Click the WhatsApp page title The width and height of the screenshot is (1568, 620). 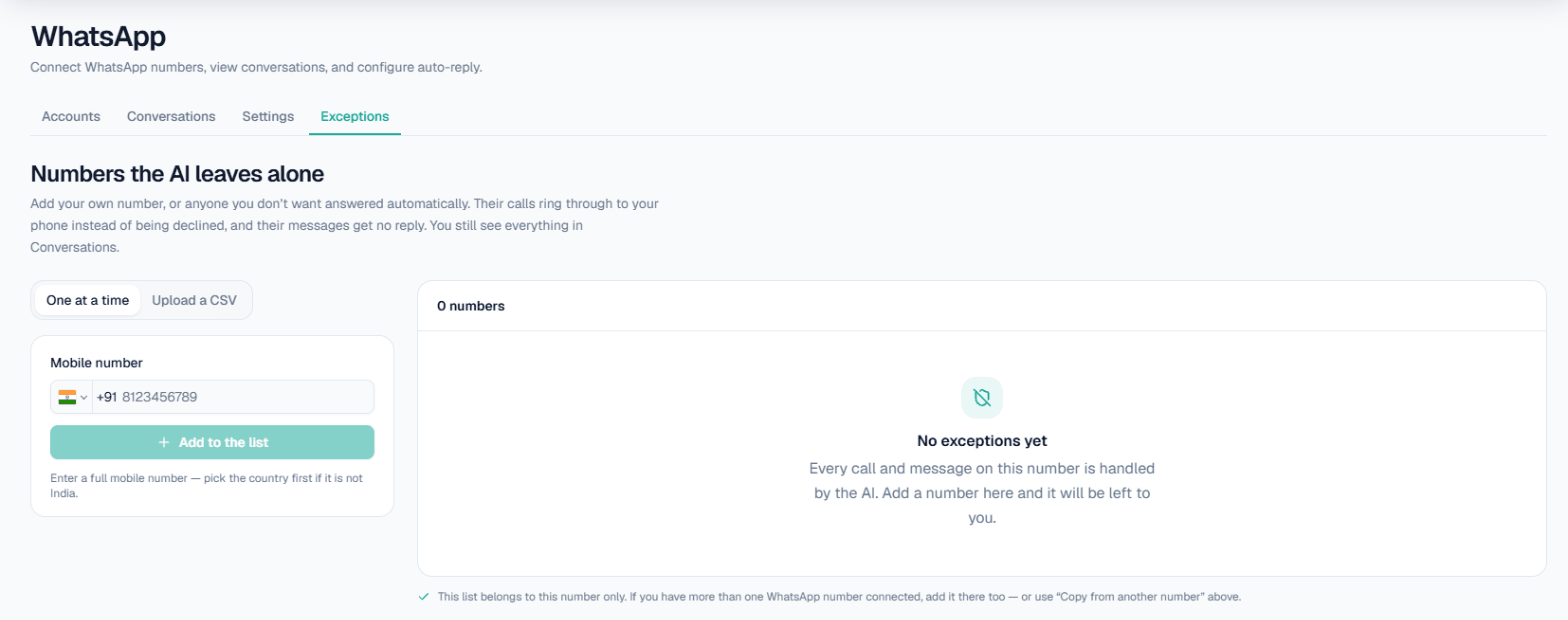[x=98, y=37]
